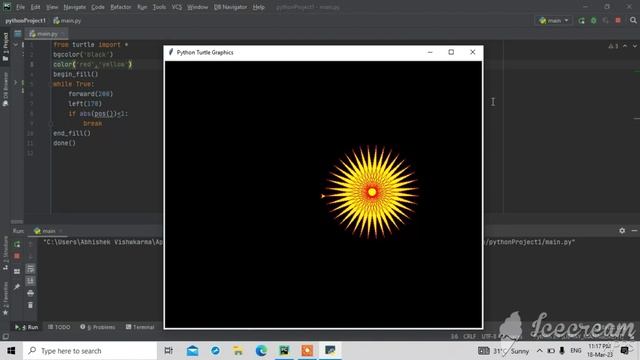The height and width of the screenshot is (360, 640).
Task: Open Microsoft Edge from the taskbar
Action: 261,351
